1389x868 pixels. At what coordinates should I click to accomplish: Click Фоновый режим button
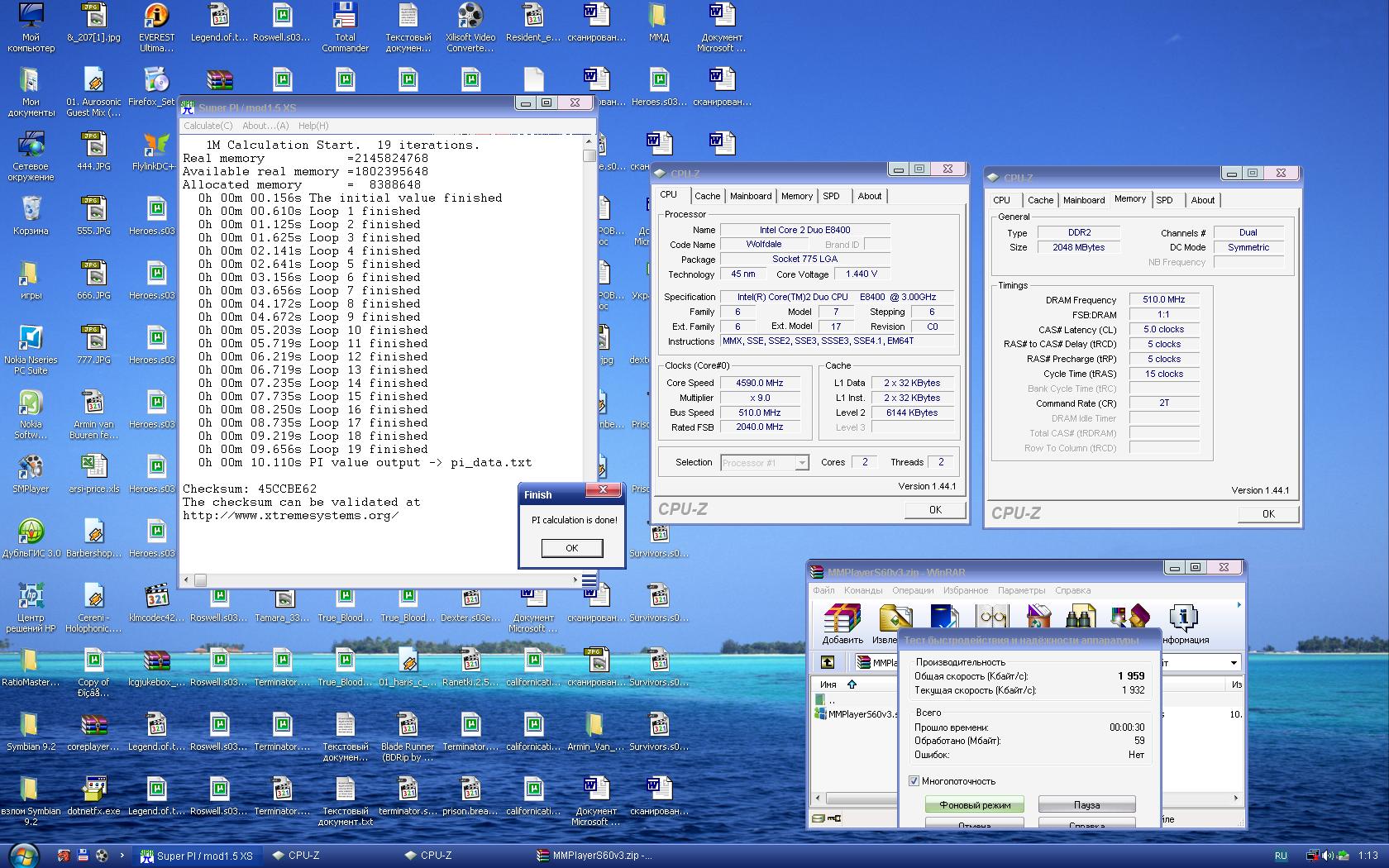pyautogui.click(x=975, y=804)
